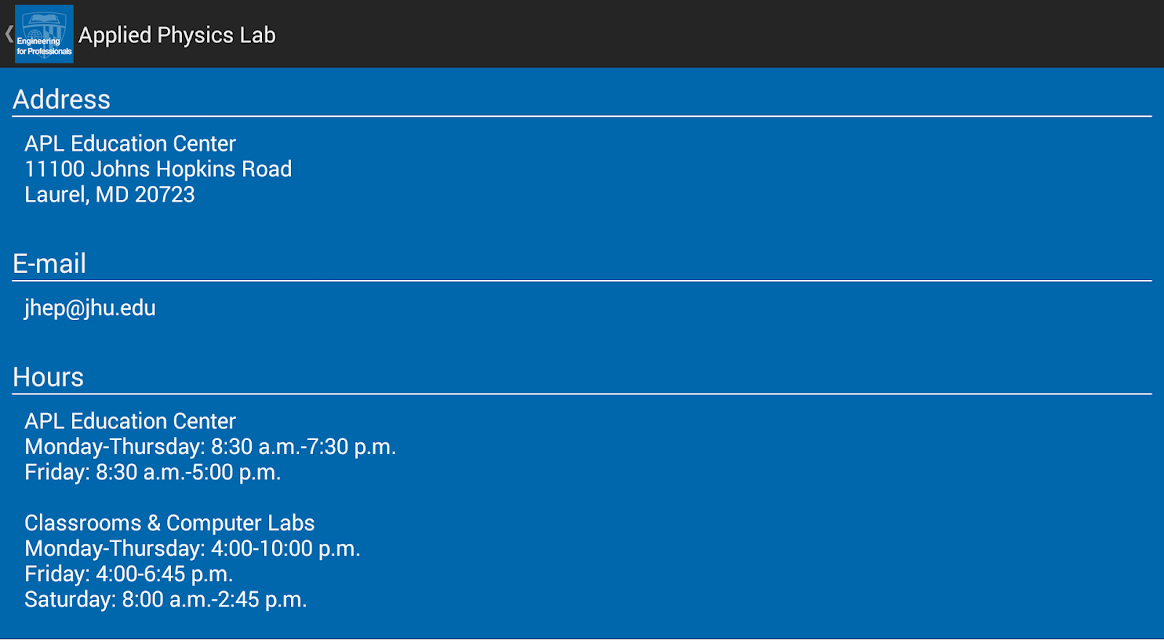Click the divider under the Hours header

[x=582, y=394]
